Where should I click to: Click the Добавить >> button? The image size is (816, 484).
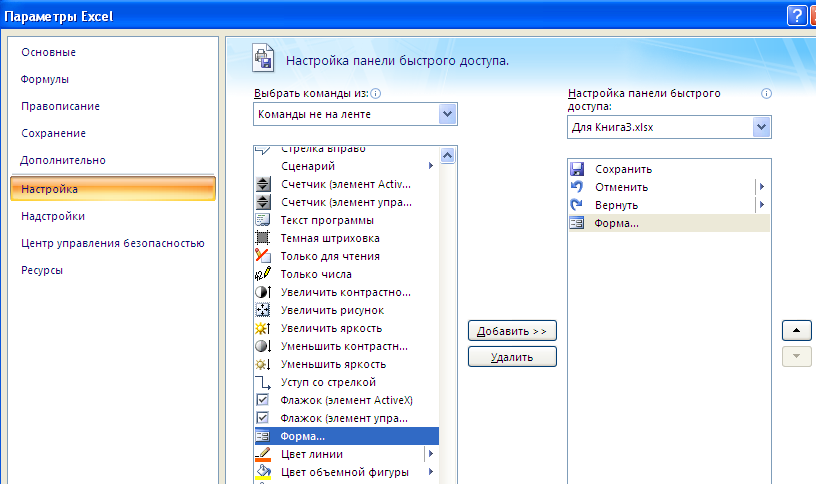[x=512, y=331]
